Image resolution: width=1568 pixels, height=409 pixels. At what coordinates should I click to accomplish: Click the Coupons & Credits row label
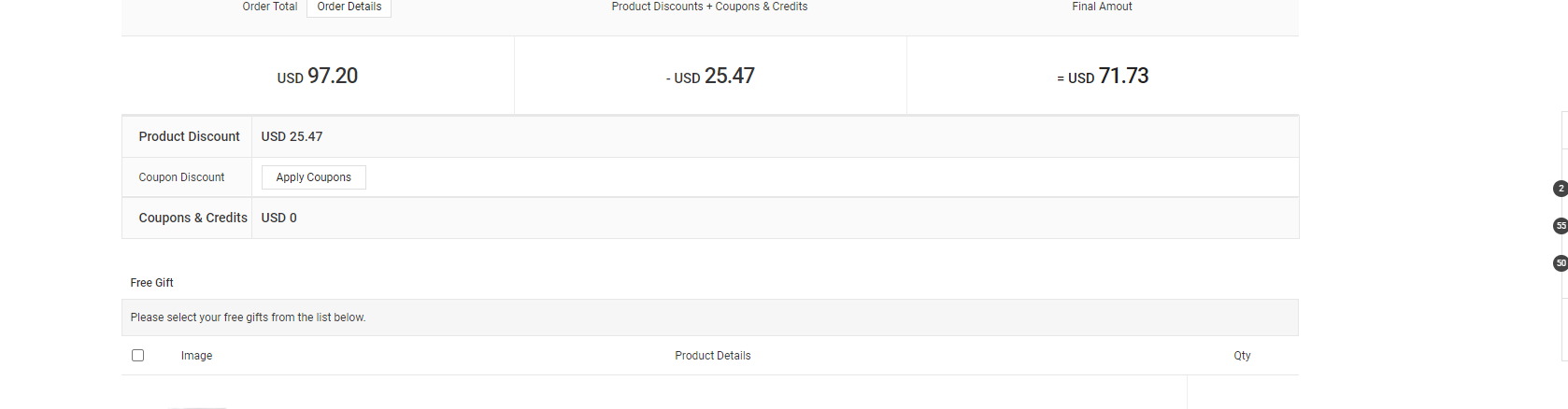tap(193, 218)
